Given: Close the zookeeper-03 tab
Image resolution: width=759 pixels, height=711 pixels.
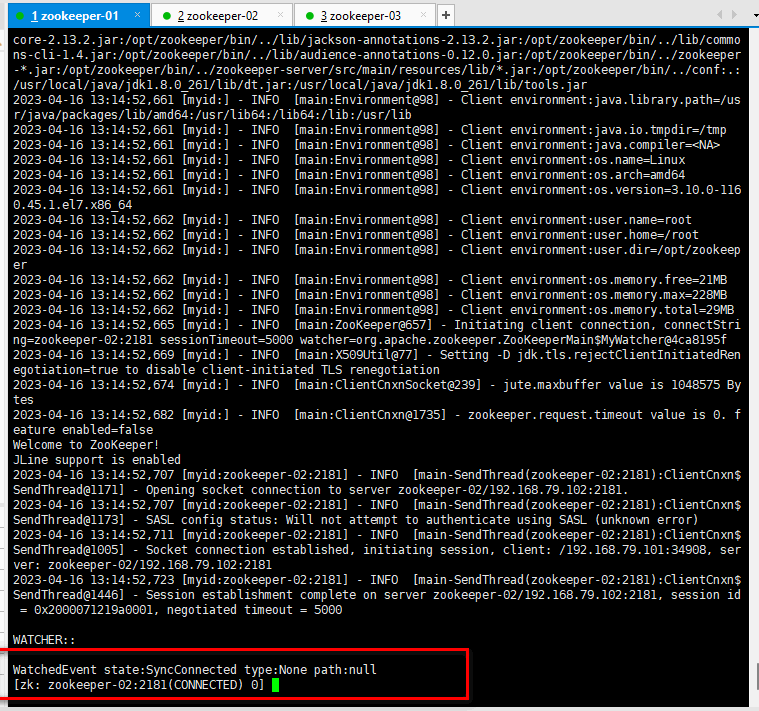Looking at the screenshot, I should pyautogui.click(x=424, y=15).
